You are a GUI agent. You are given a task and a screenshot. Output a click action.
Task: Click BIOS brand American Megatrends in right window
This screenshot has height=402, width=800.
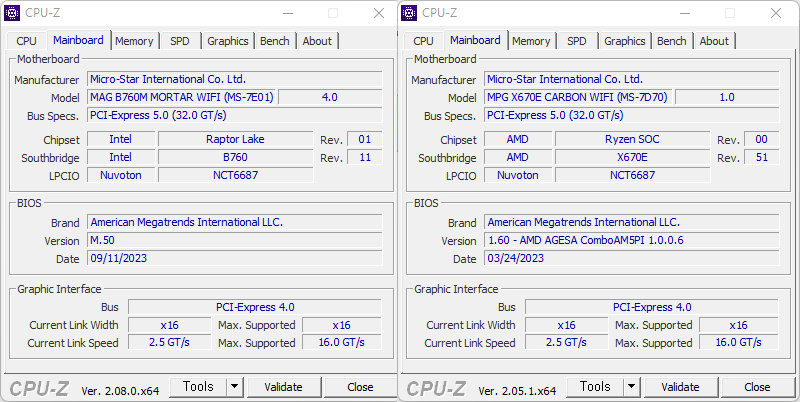click(632, 222)
